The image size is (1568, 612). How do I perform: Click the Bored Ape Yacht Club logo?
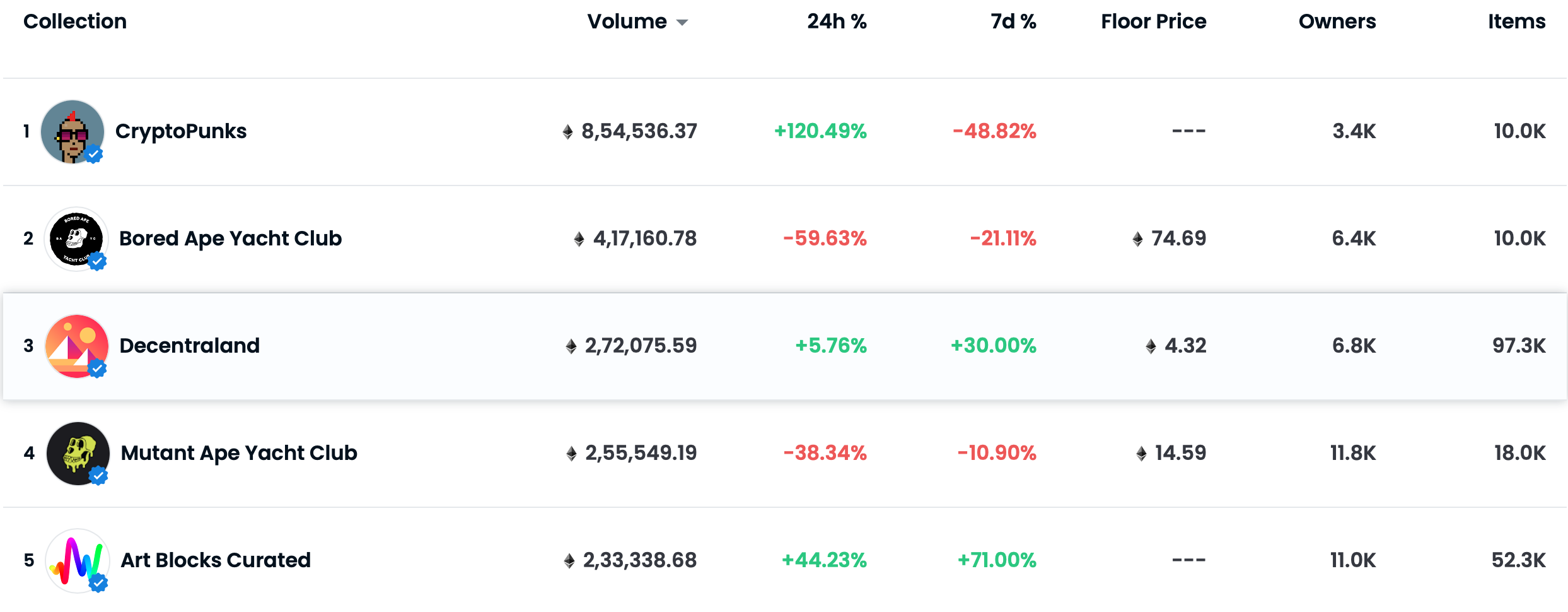coord(76,238)
